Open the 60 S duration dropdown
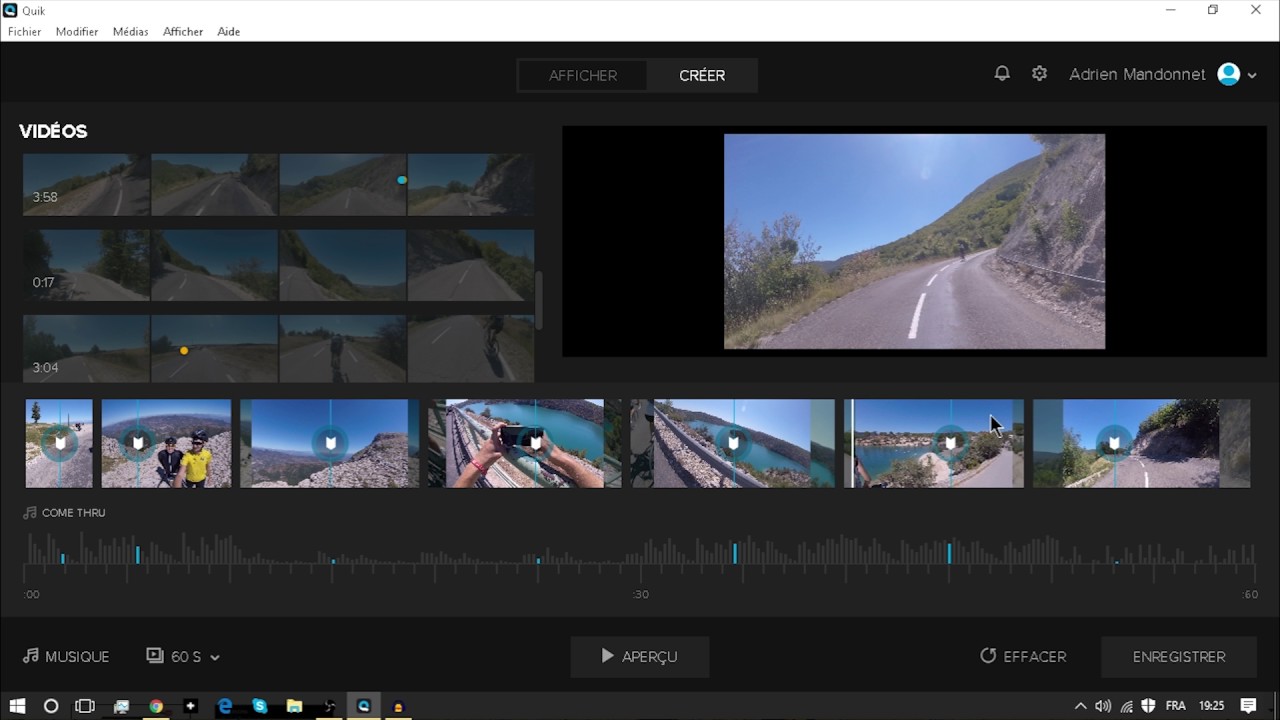Image resolution: width=1280 pixels, height=720 pixels. tap(183, 657)
